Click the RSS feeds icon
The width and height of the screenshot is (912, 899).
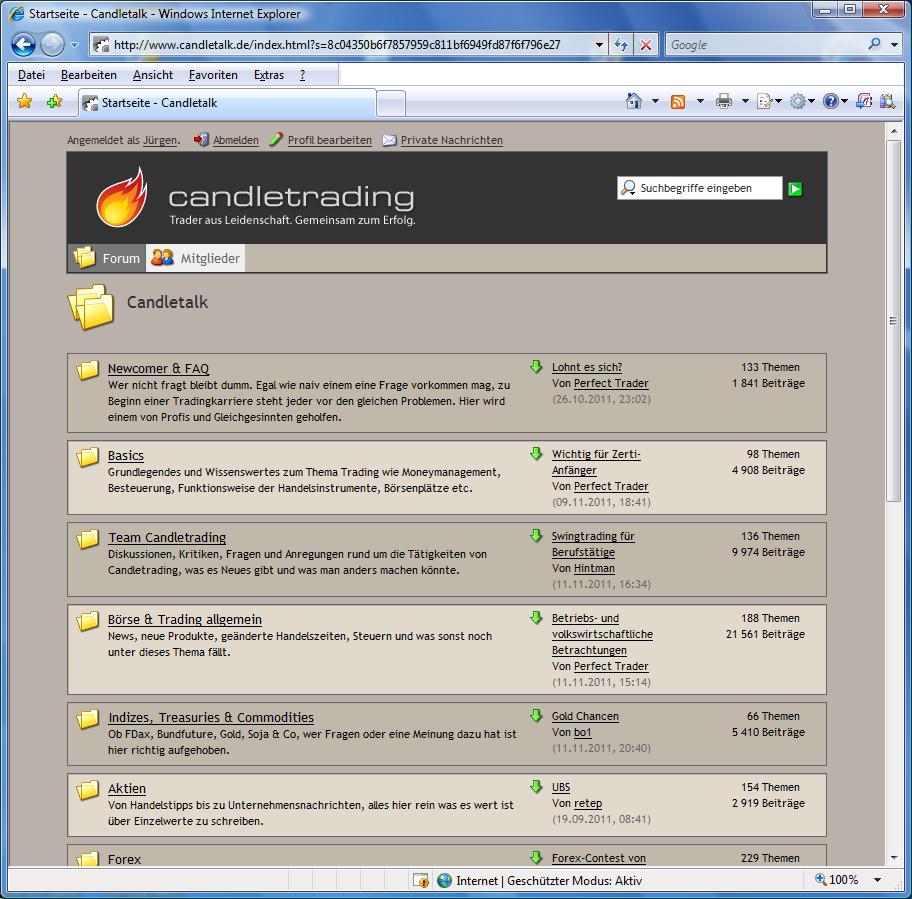[678, 102]
